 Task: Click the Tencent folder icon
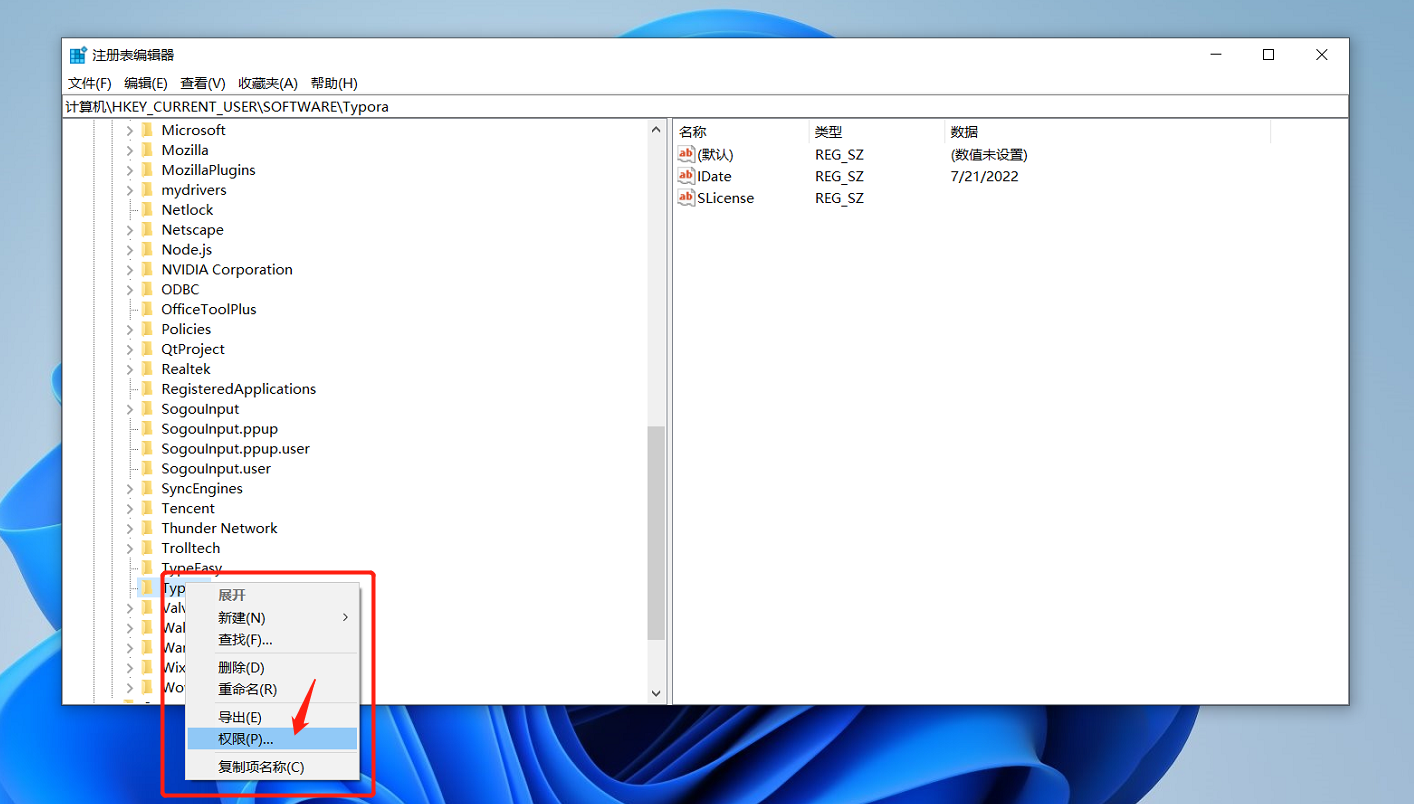(147, 509)
